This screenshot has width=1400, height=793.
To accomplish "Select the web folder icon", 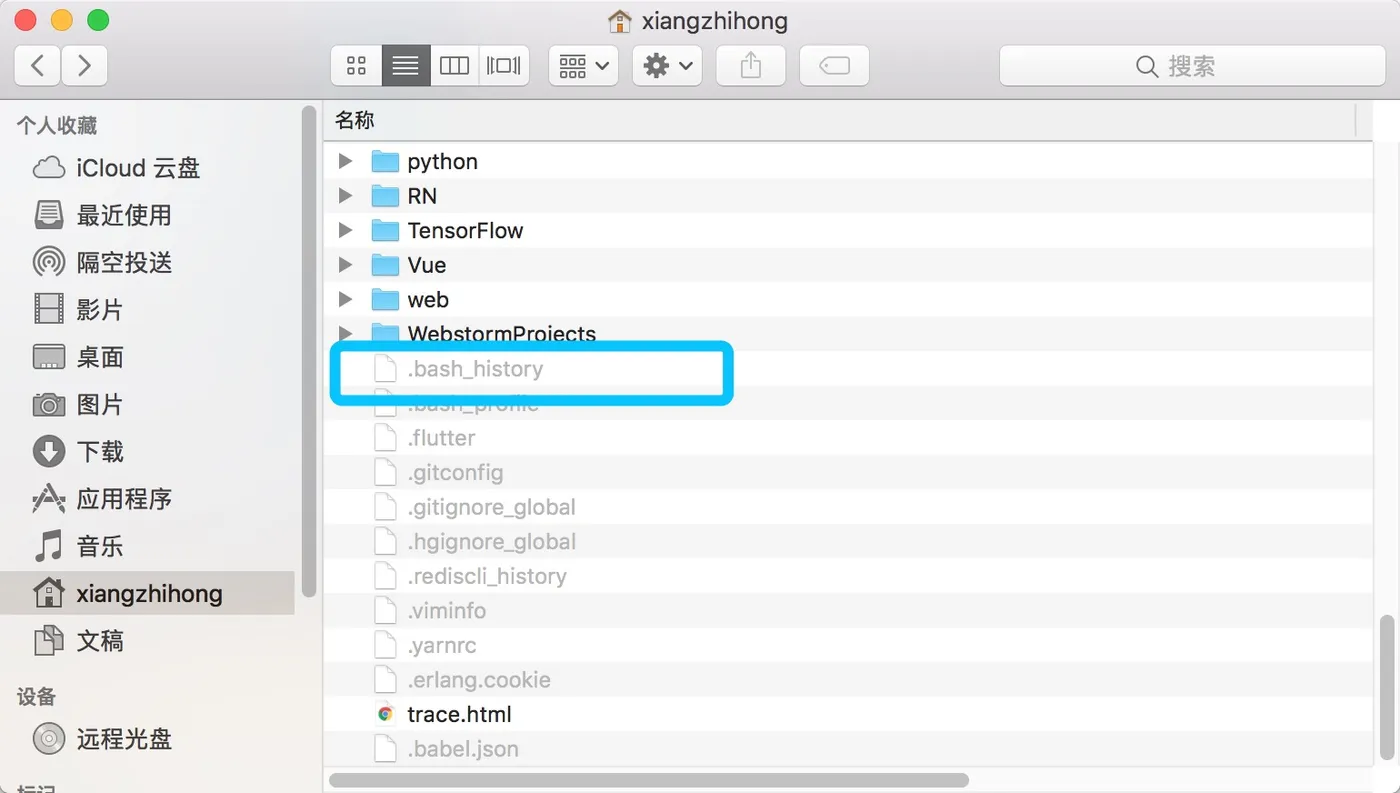I will tap(385, 299).
